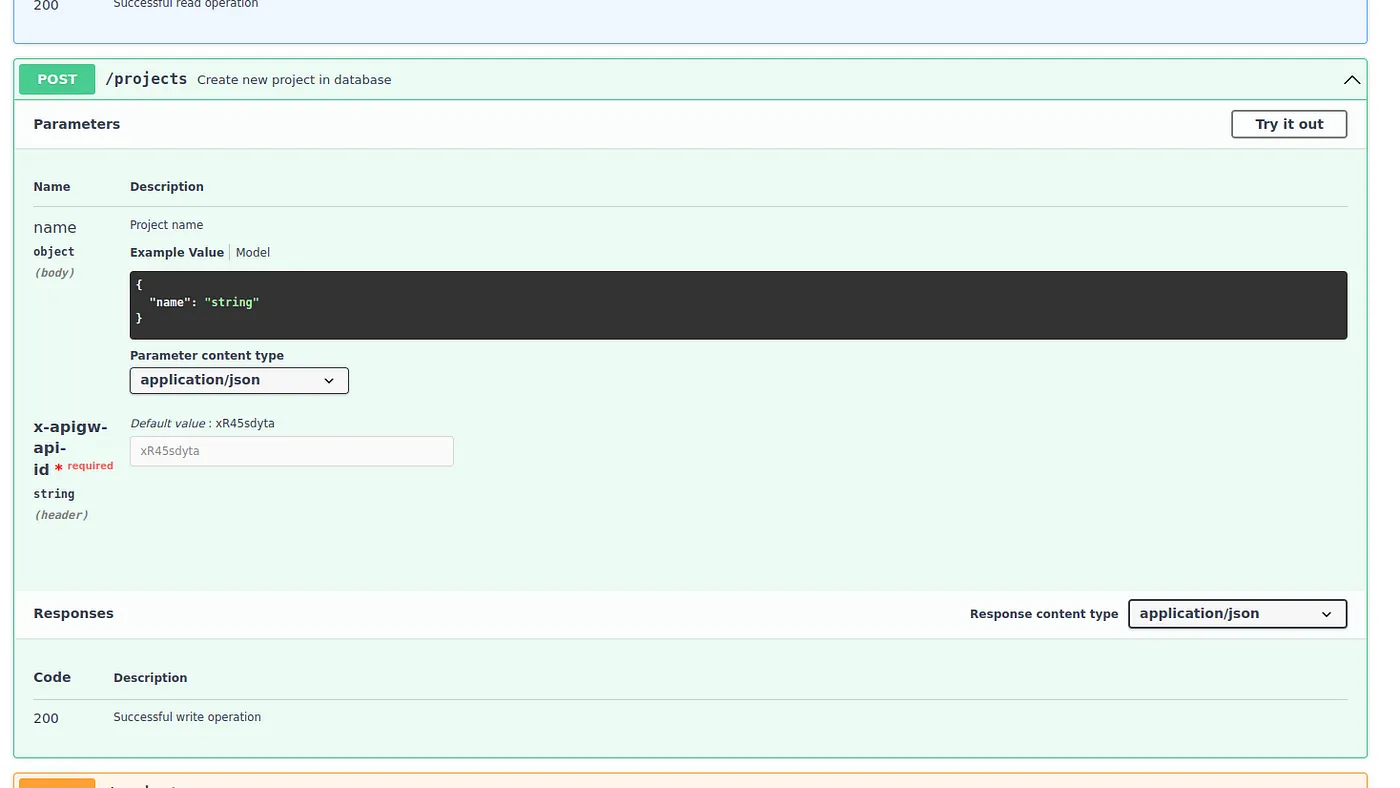
Task: Click the '(header)' parameter location text
Action: click(x=61, y=515)
